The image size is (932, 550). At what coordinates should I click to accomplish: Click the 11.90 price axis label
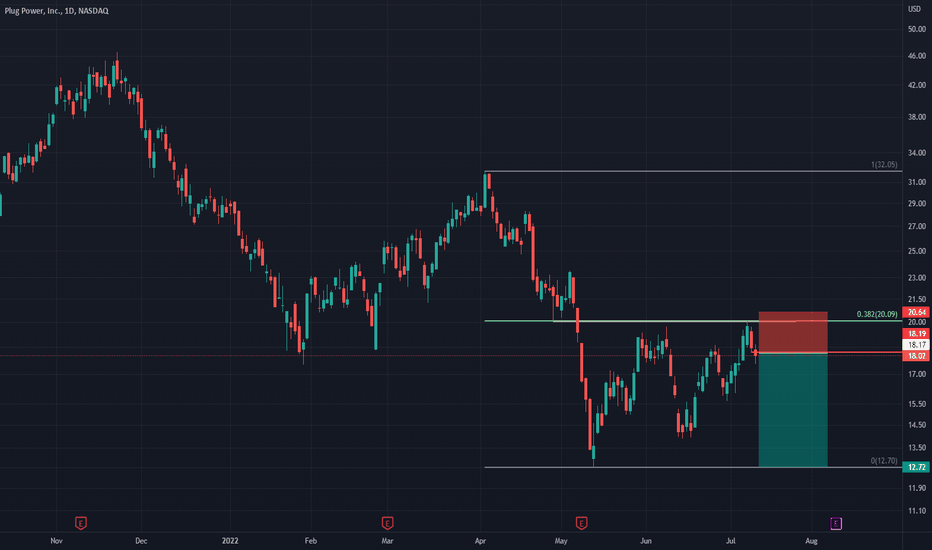tap(917, 488)
